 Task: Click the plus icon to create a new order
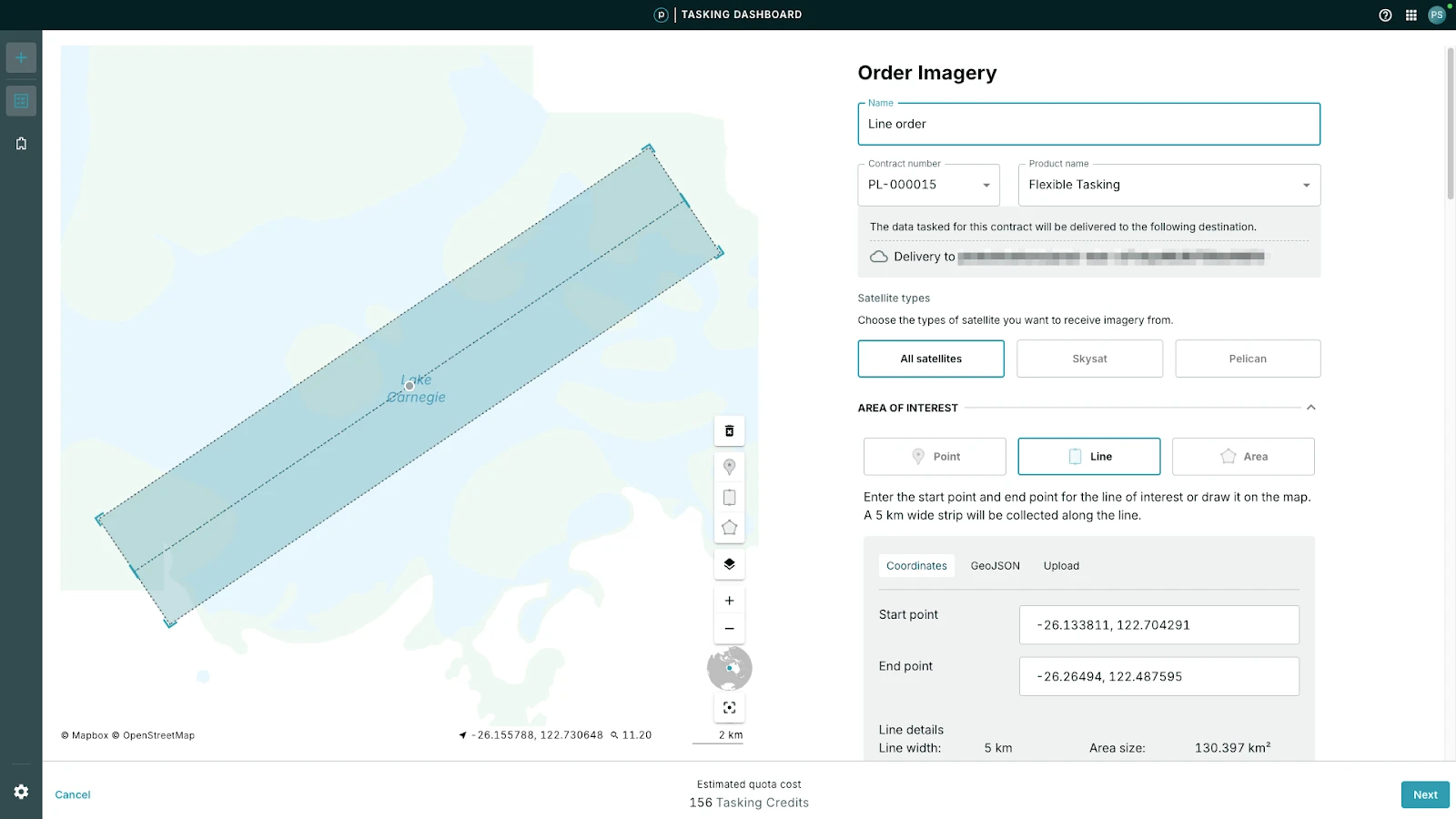coord(21,58)
